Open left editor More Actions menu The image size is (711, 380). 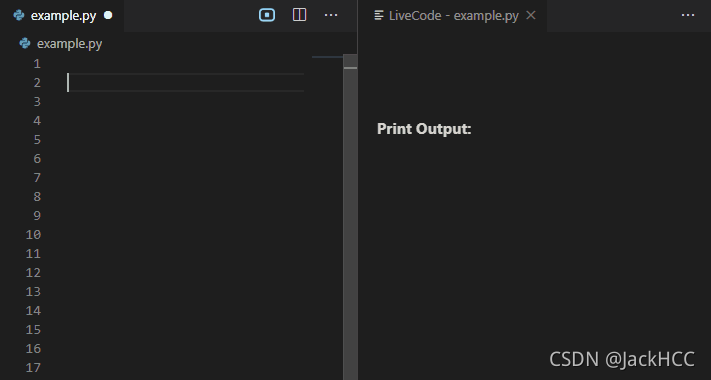(331, 15)
